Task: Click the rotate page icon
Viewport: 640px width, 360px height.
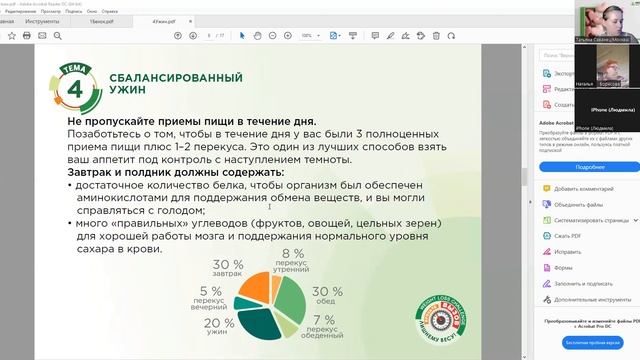Action: [x=451, y=36]
